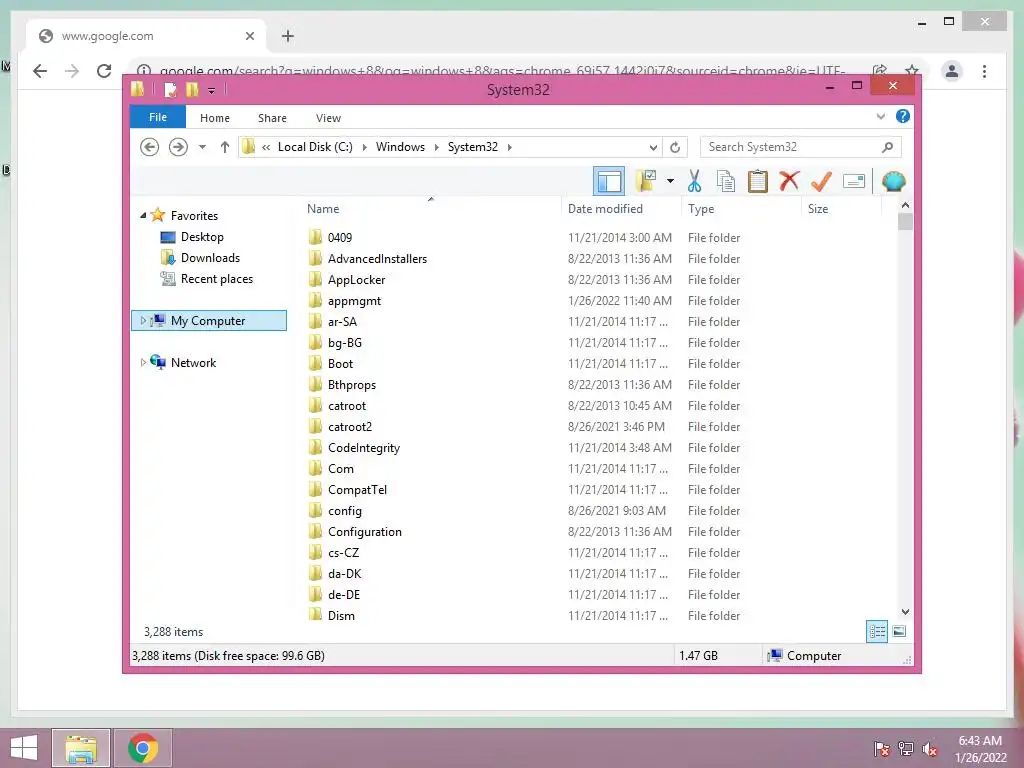Viewport: 1024px width, 768px height.
Task: Switch to the View ribbon tab
Action: pyautogui.click(x=328, y=118)
